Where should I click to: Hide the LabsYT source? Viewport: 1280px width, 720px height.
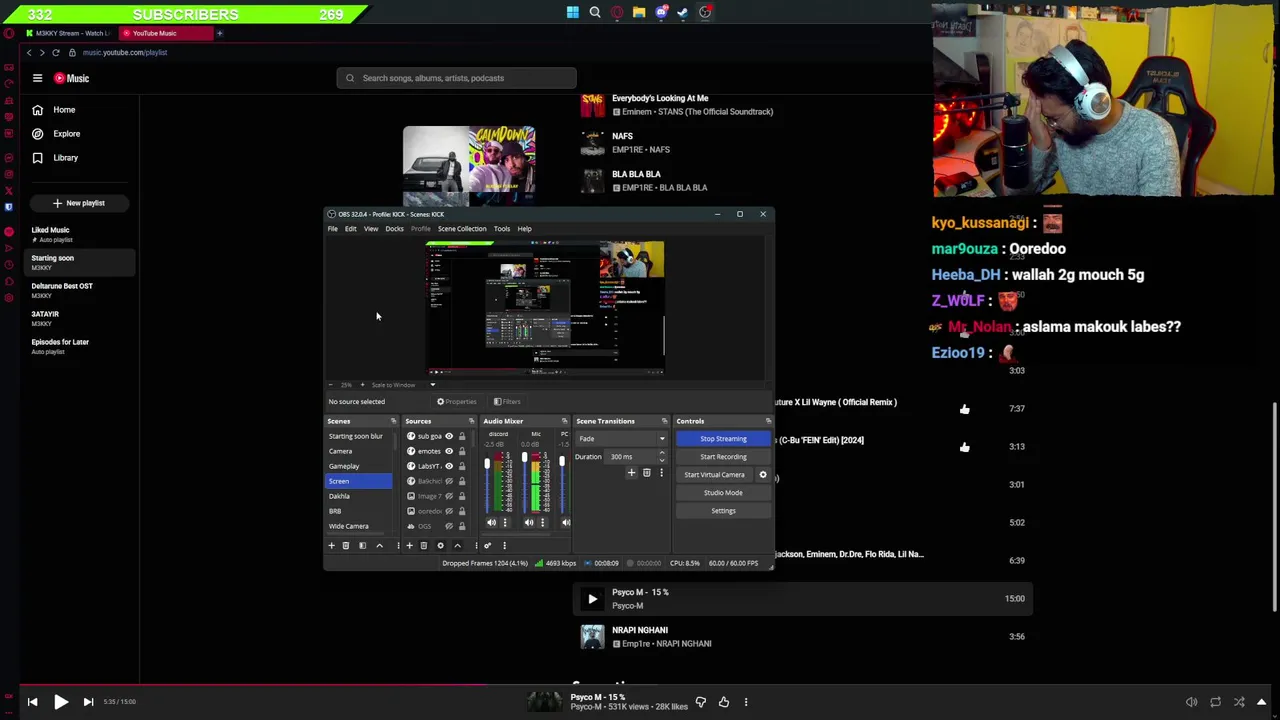coord(449,466)
